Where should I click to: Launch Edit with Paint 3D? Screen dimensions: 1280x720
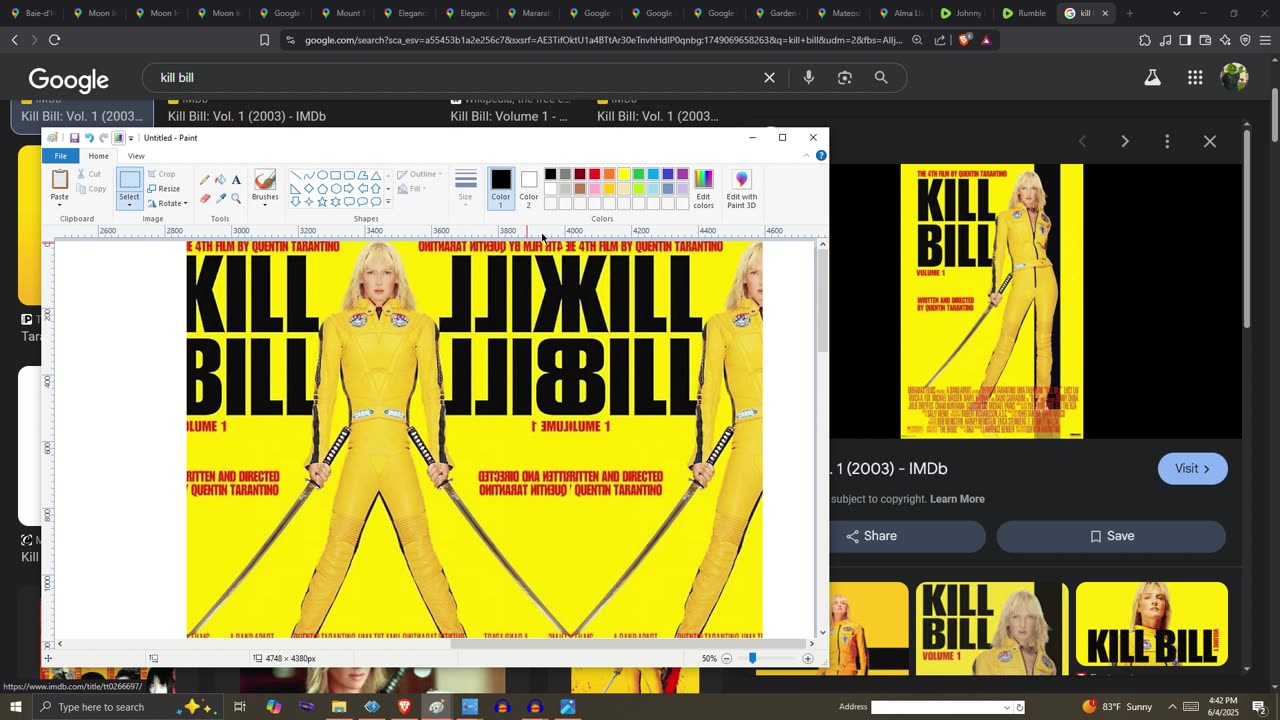tap(741, 188)
